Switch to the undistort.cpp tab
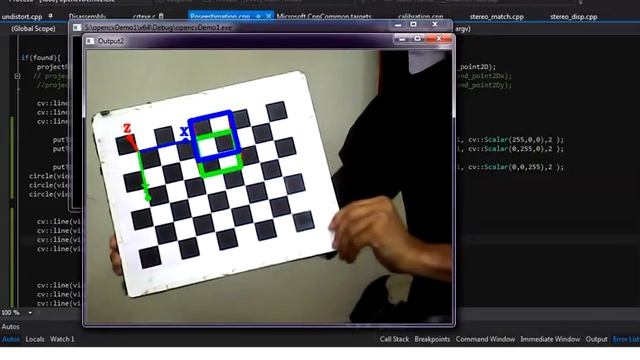The height and width of the screenshot is (360, 640). pos(22,17)
